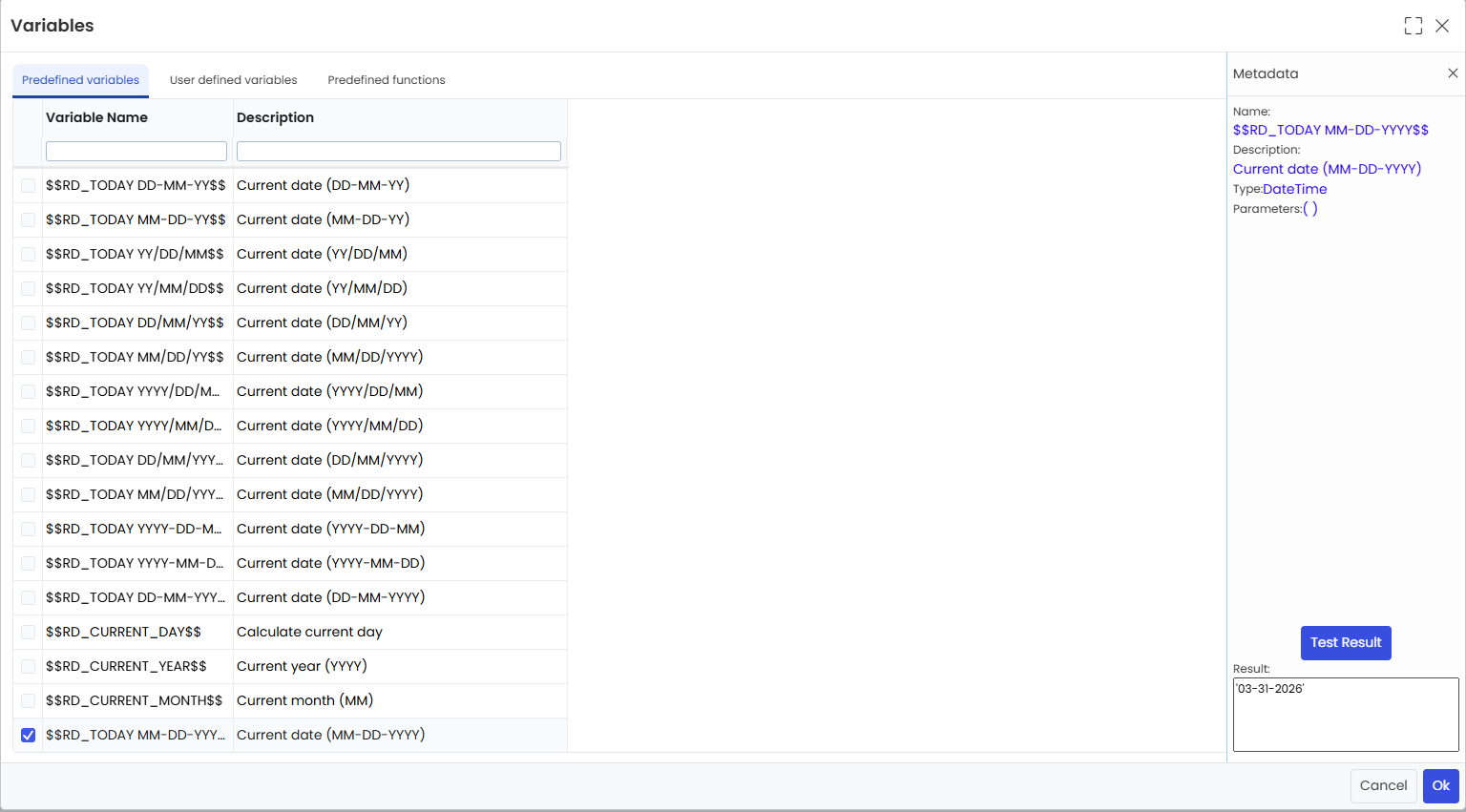Close the Metadata side panel
The width and height of the screenshot is (1466, 812).
pyautogui.click(x=1453, y=73)
